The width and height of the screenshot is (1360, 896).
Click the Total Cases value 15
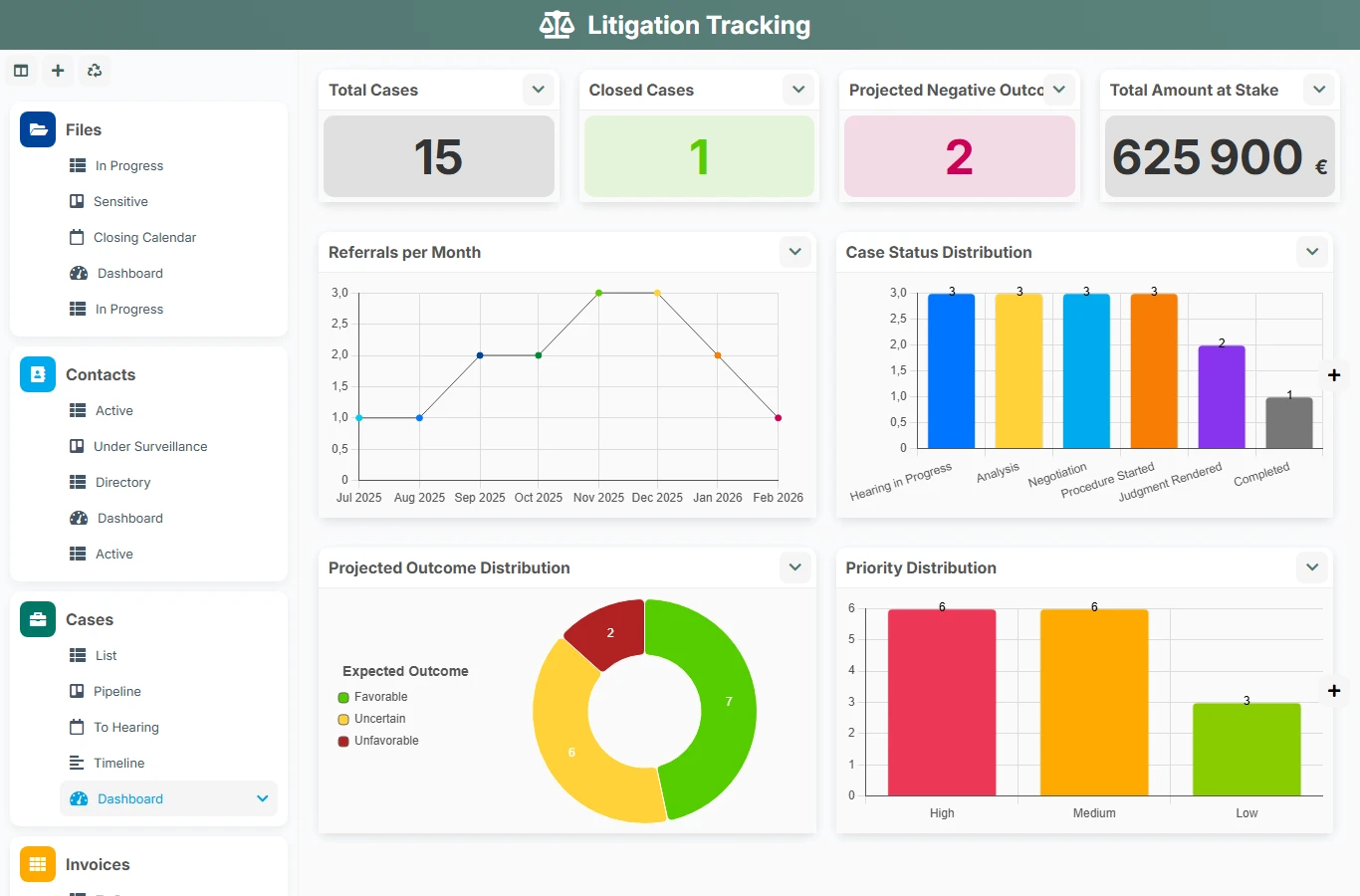click(x=438, y=157)
